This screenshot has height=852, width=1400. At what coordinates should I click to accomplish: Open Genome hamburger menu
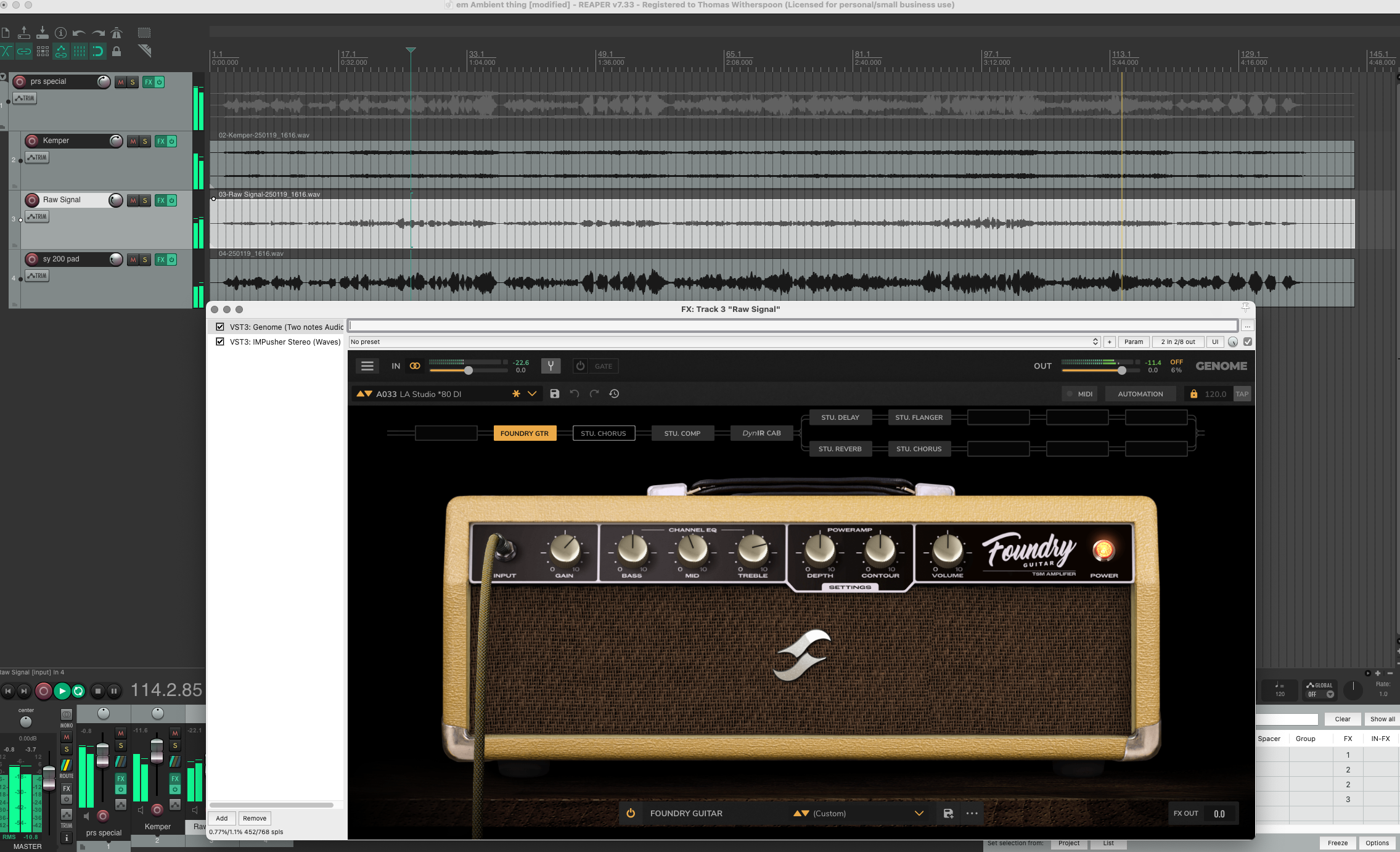(367, 366)
